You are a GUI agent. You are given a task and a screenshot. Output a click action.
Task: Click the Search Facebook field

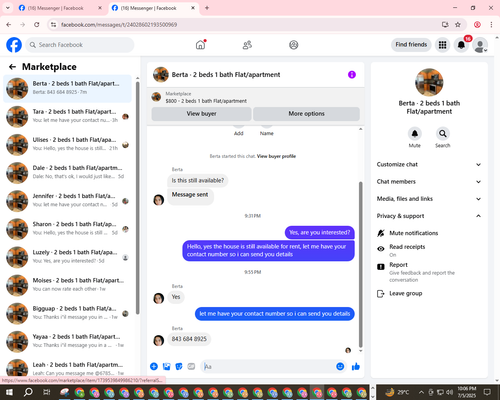[80, 45]
